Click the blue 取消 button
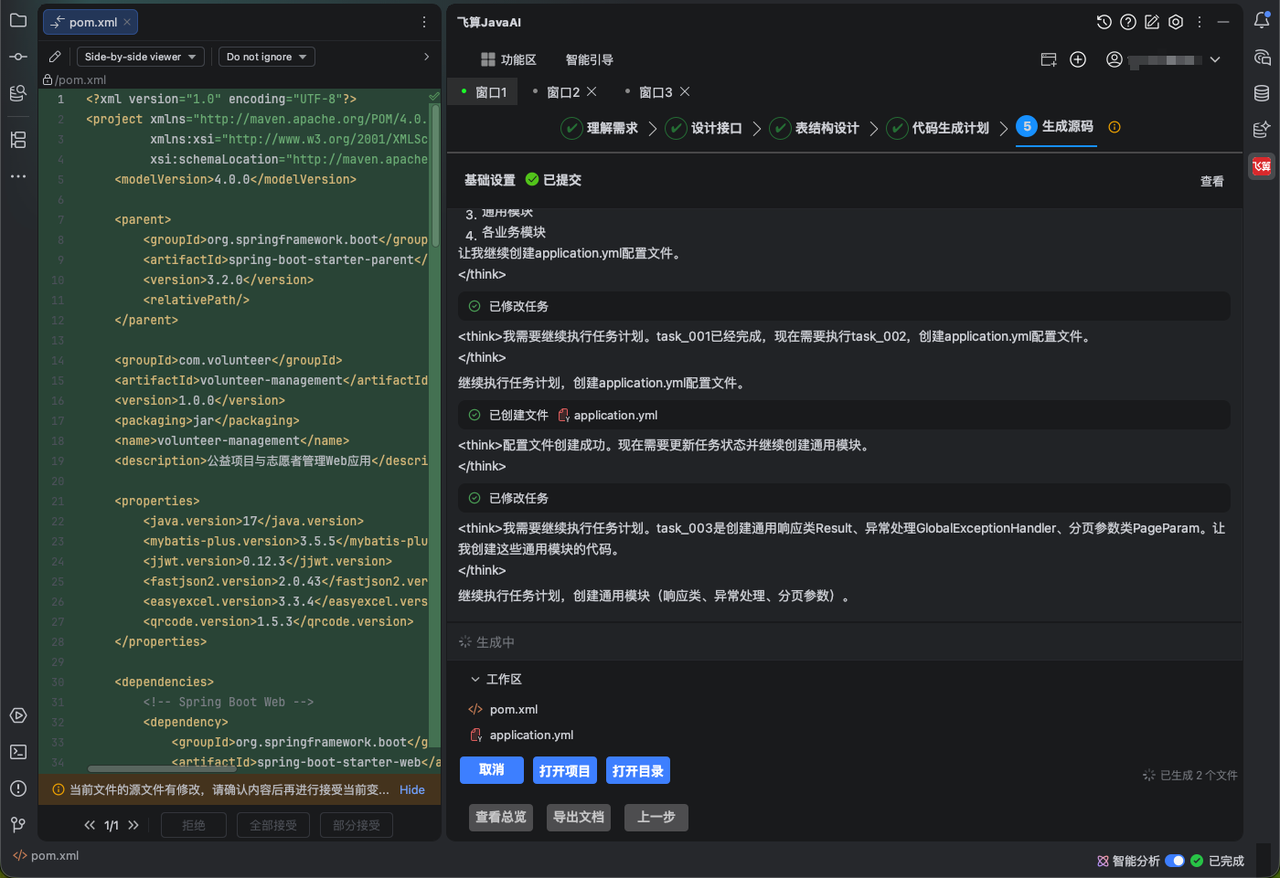The width and height of the screenshot is (1280, 878). 492,770
